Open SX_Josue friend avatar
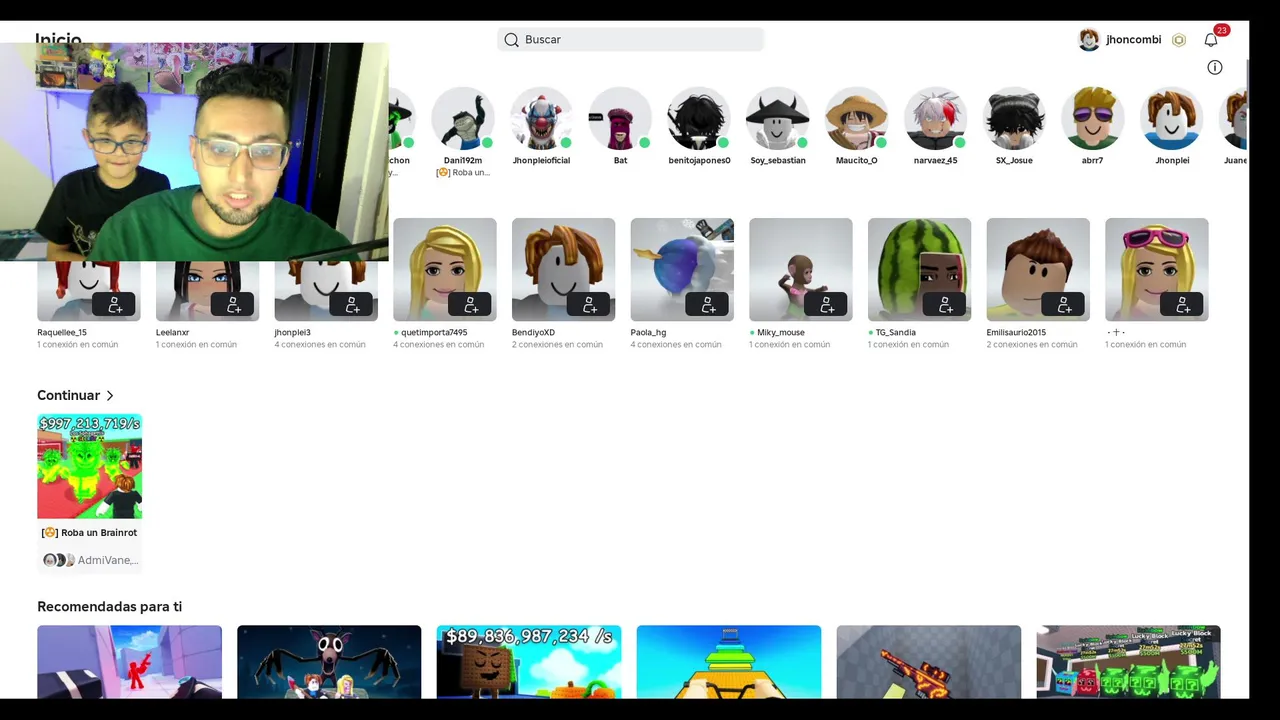Screen dimensions: 1280x720 click(1014, 118)
